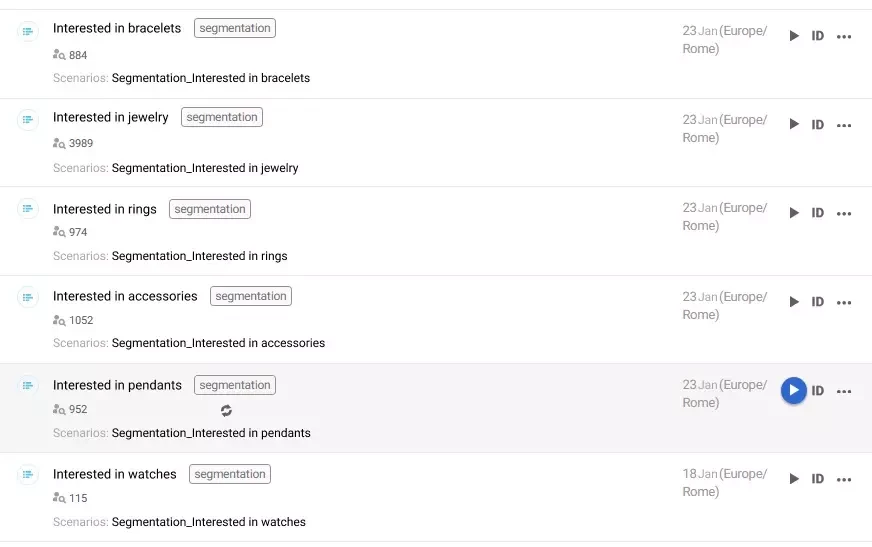Open scenario Segmentation_Interested in rings
This screenshot has width=872, height=547.
pos(200,256)
